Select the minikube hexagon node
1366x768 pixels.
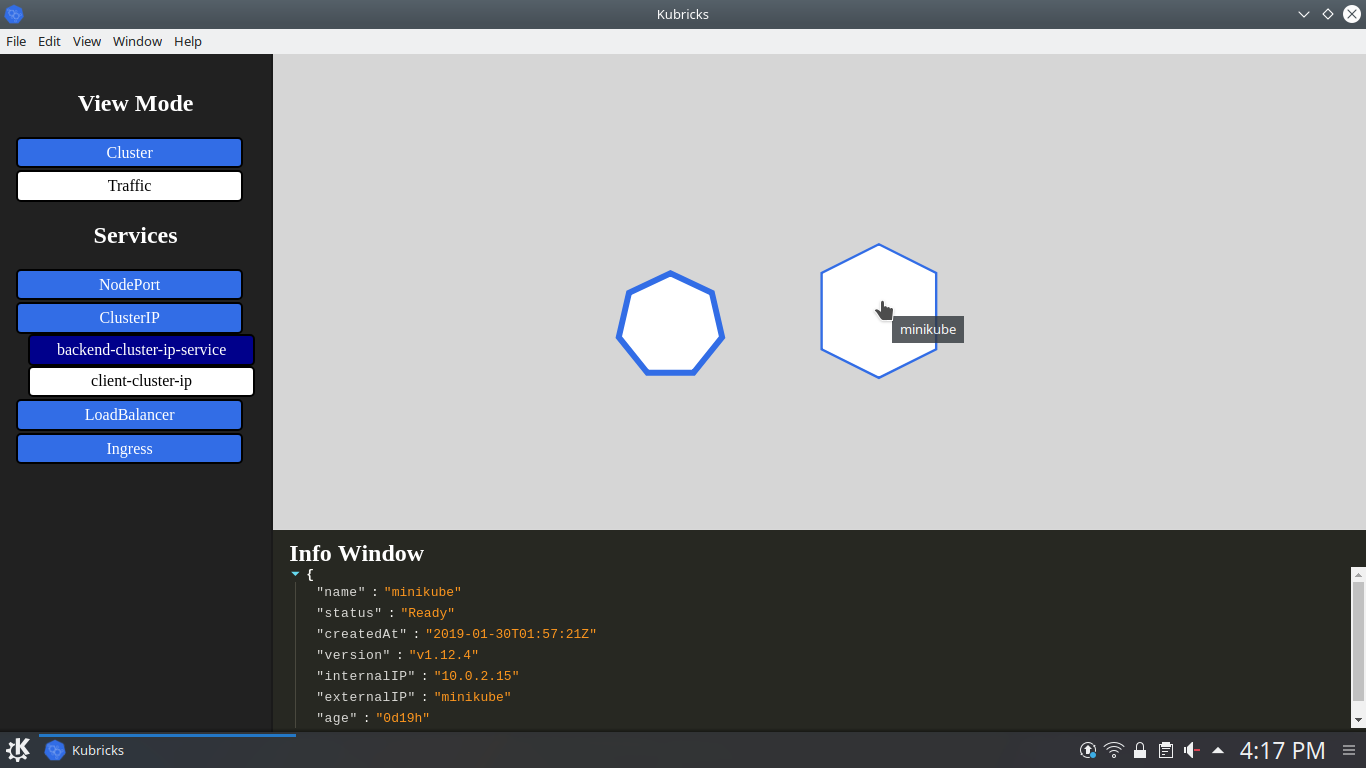coord(879,311)
